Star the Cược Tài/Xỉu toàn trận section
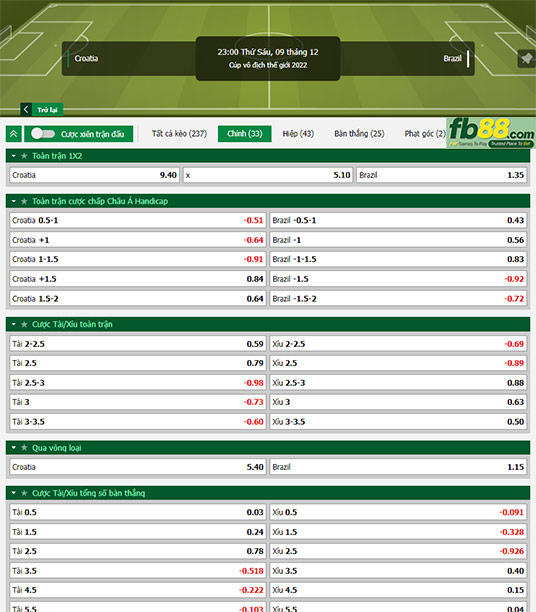 [24, 324]
